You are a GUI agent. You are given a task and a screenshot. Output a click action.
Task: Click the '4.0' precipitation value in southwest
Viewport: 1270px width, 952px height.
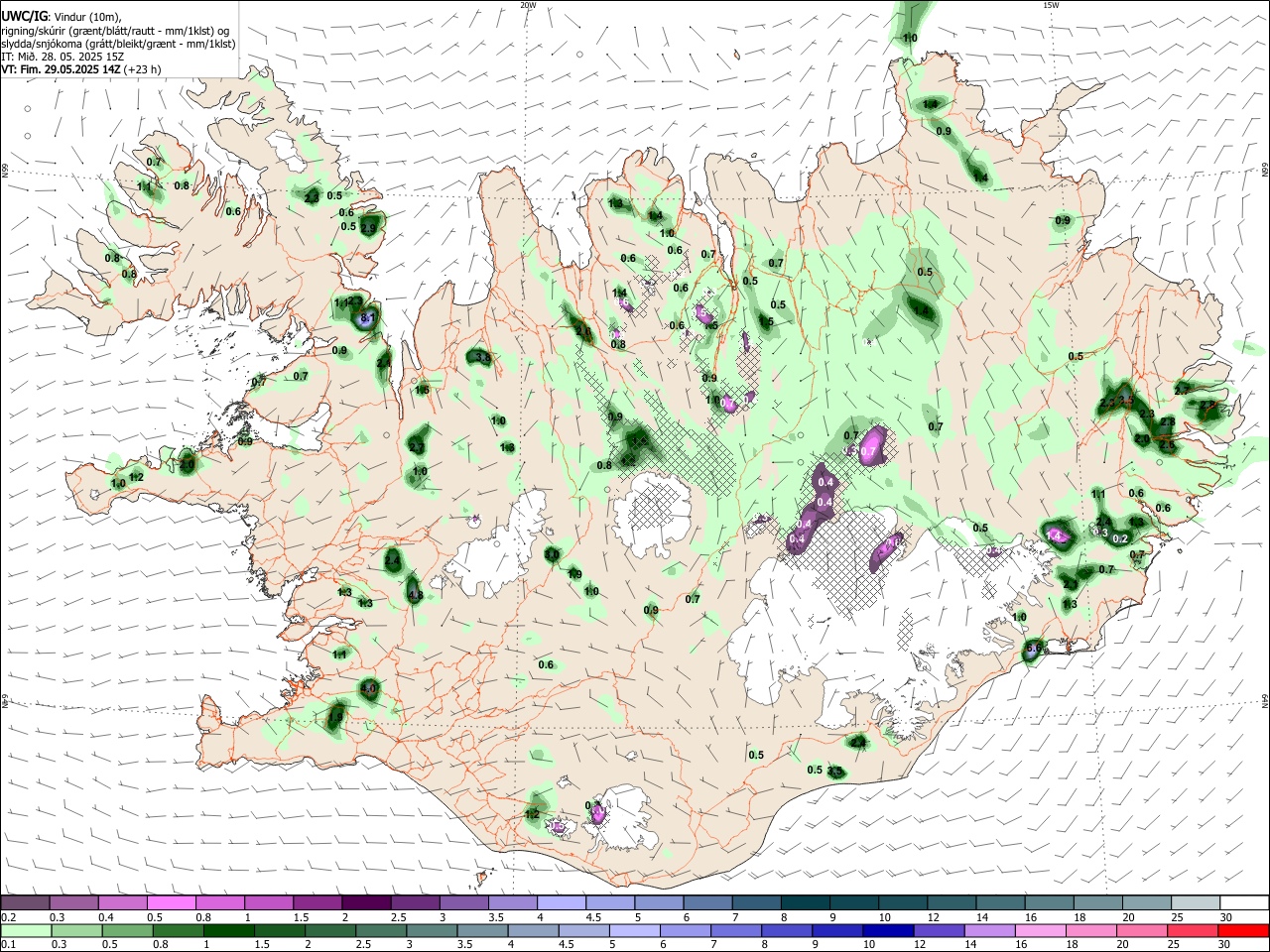369,687
